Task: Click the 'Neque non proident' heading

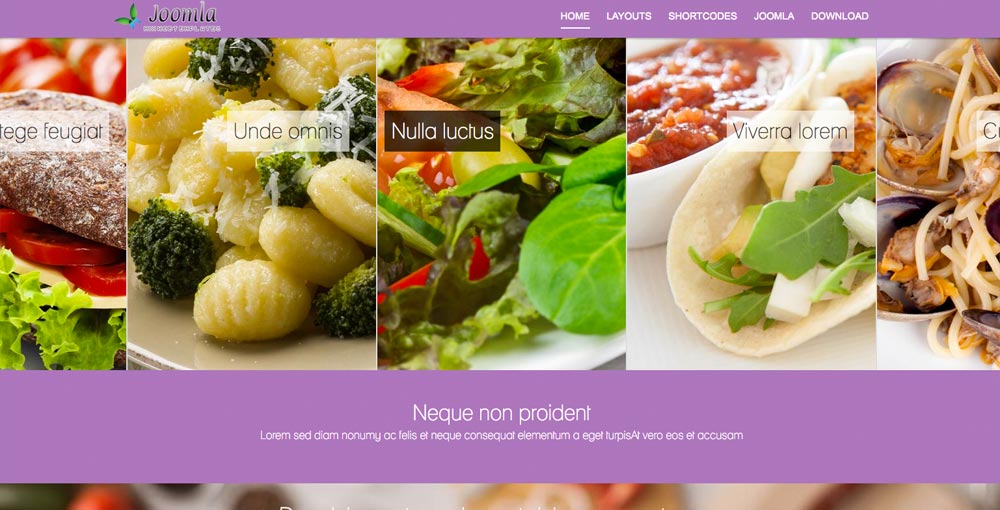Action: tap(501, 413)
